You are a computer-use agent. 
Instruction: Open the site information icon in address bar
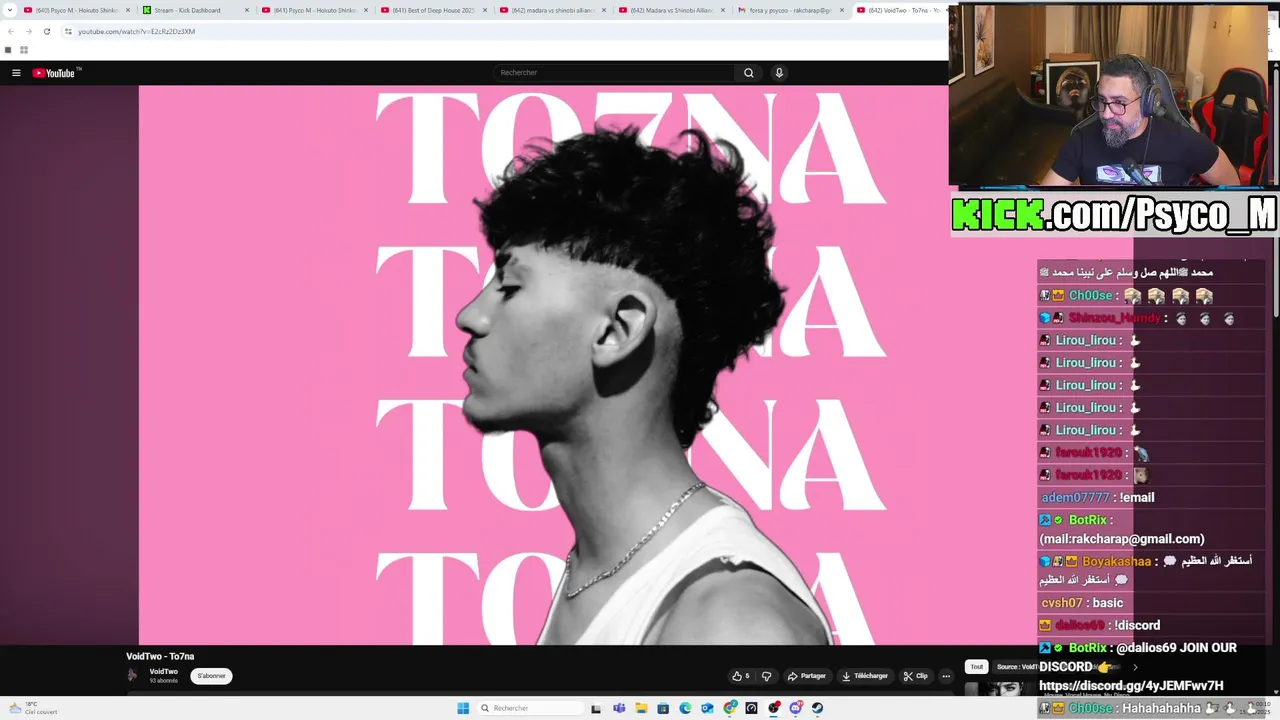click(68, 31)
